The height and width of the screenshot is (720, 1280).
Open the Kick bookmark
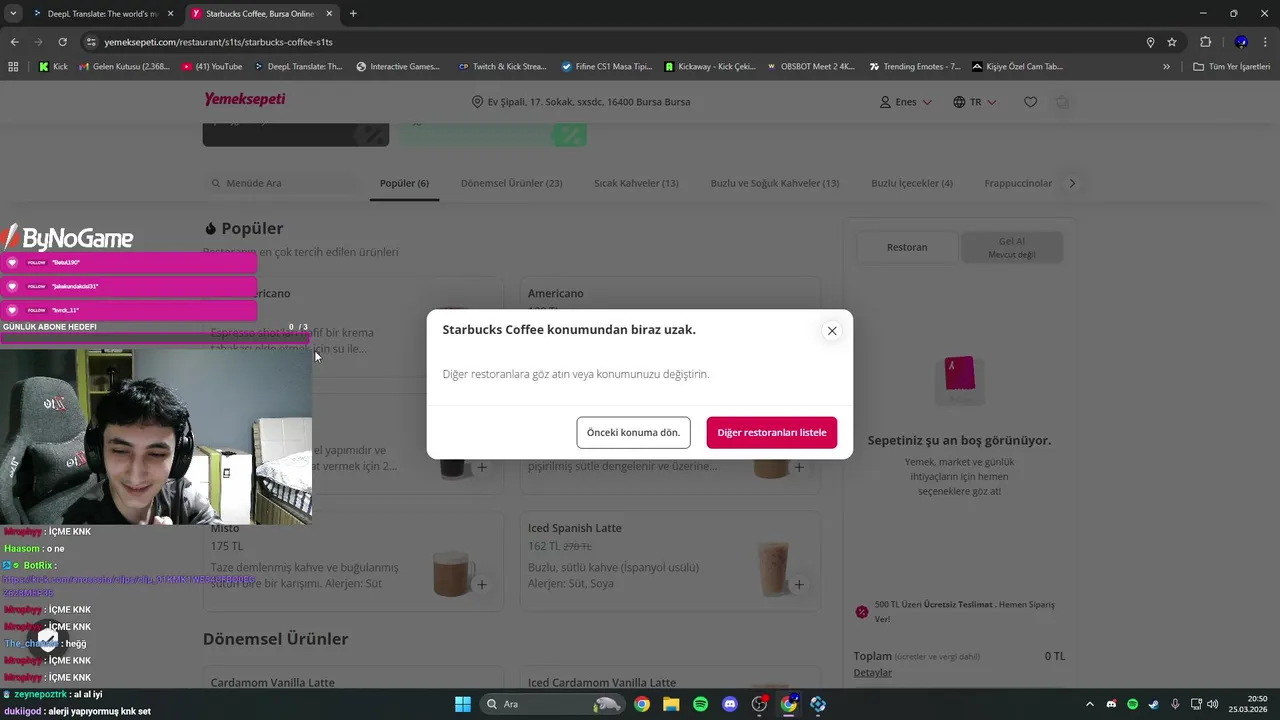point(53,67)
